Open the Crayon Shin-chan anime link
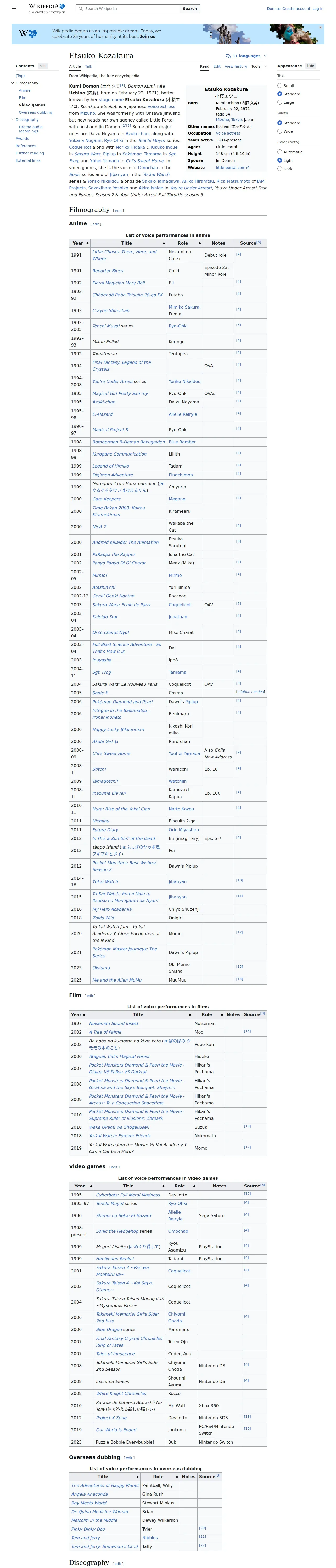The image size is (336, 1568). 110,310
